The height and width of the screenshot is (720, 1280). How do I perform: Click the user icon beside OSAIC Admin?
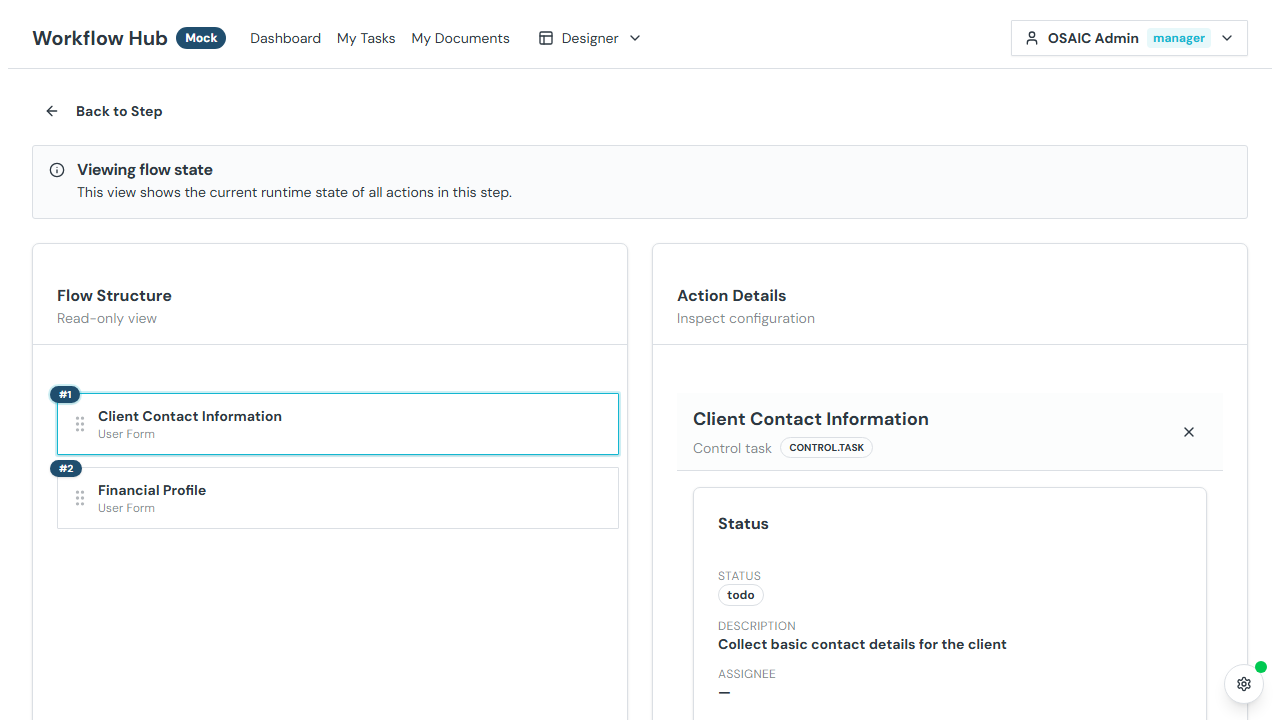pos(1031,37)
